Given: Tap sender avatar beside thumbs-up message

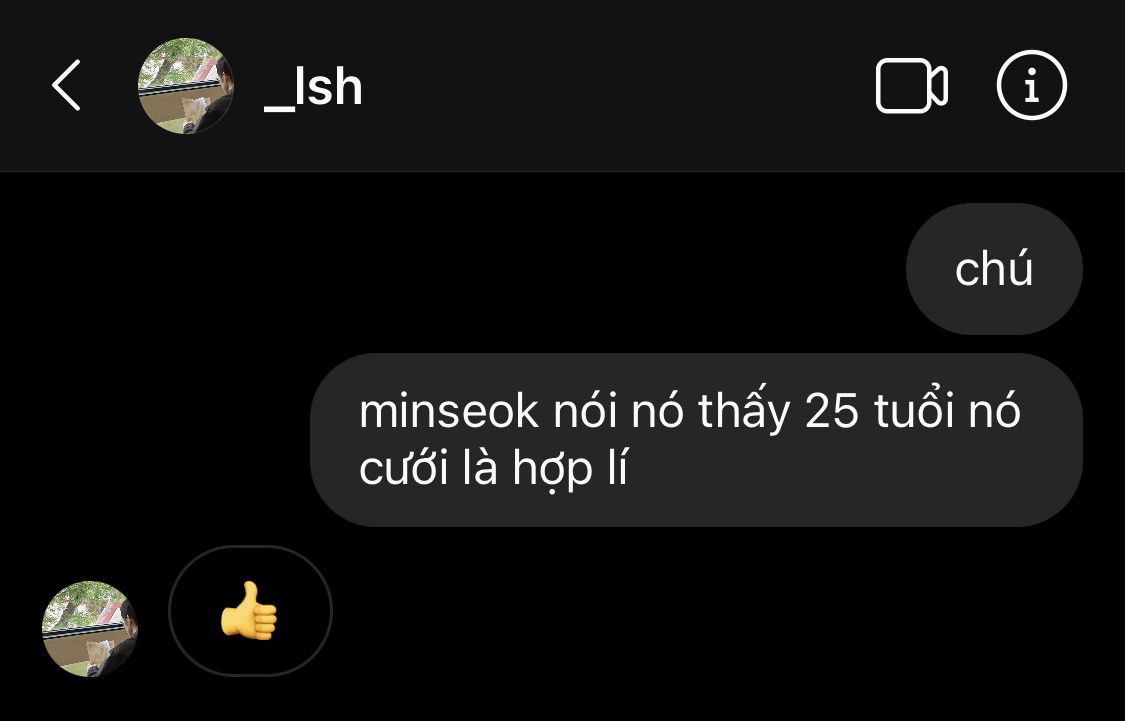Looking at the screenshot, I should (90, 628).
